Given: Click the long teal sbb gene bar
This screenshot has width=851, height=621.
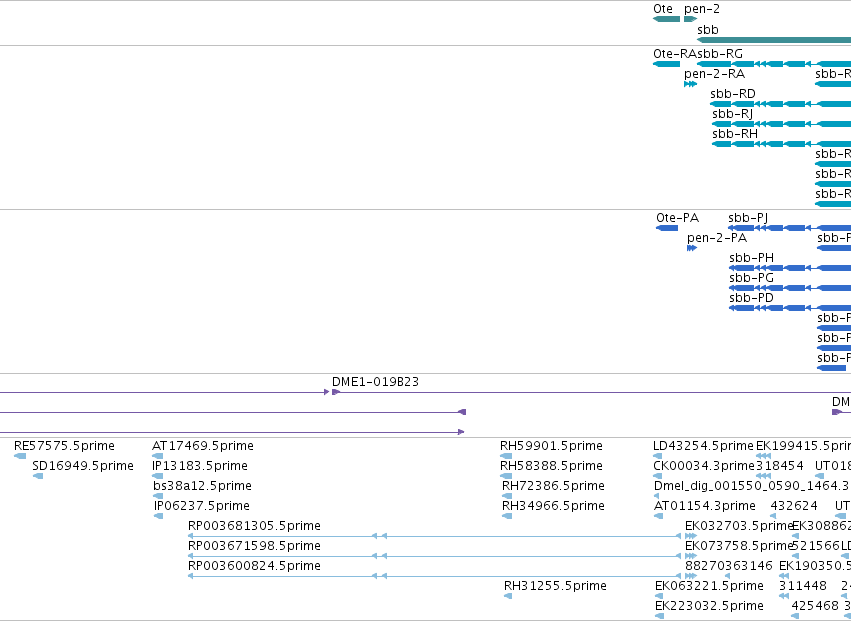Looking at the screenshot, I should 774,40.
